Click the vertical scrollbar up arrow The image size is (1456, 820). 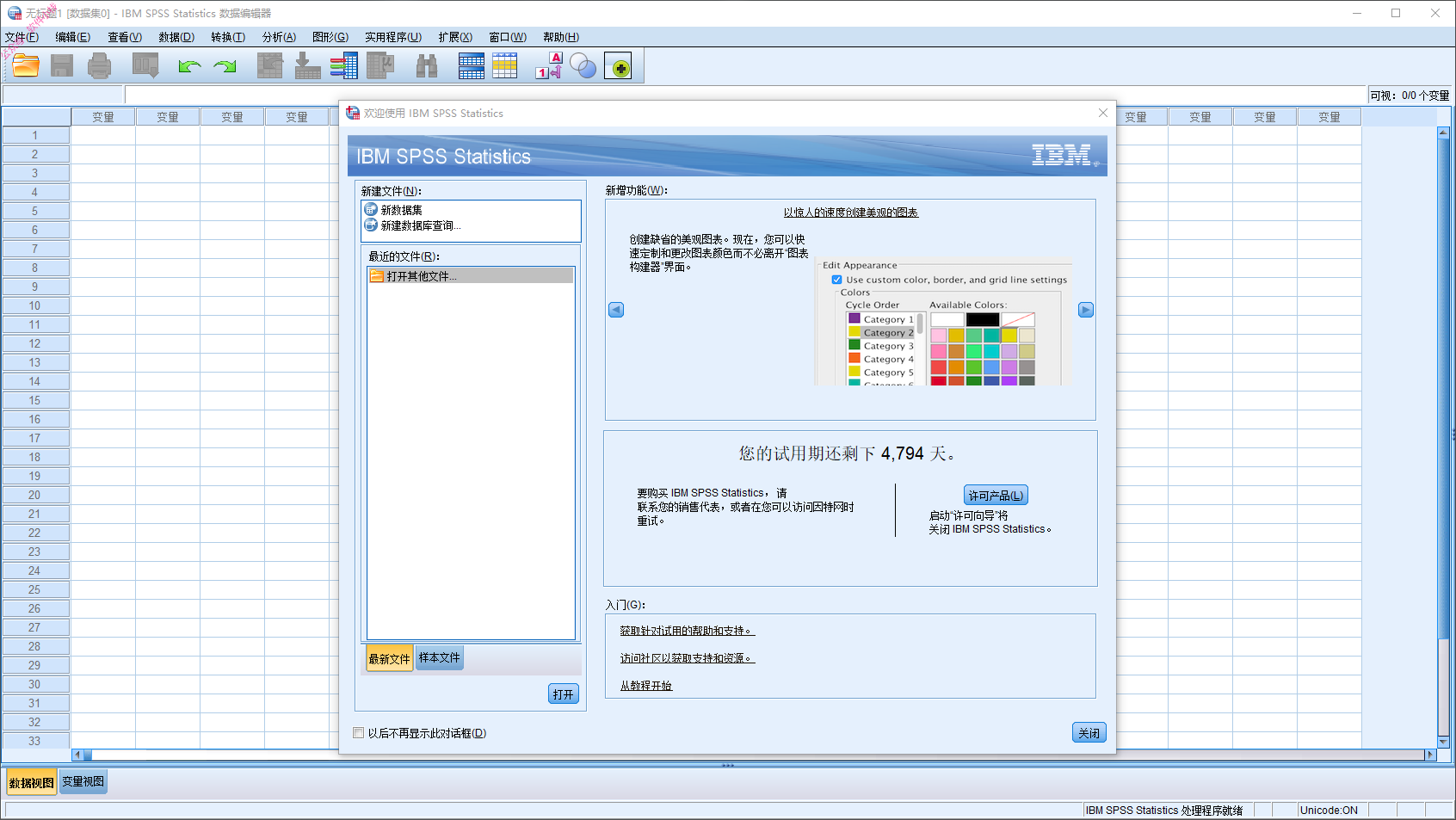point(1443,133)
